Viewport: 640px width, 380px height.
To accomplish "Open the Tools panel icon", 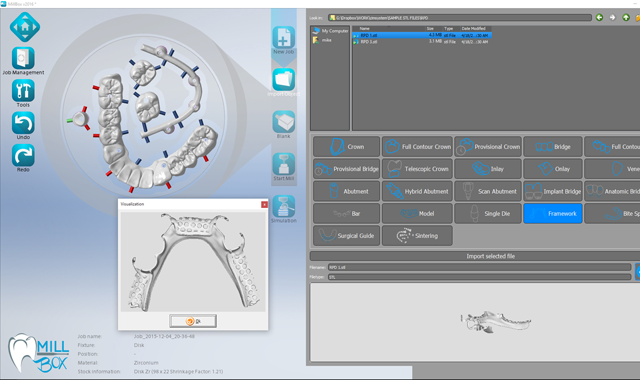I will pyautogui.click(x=23, y=90).
